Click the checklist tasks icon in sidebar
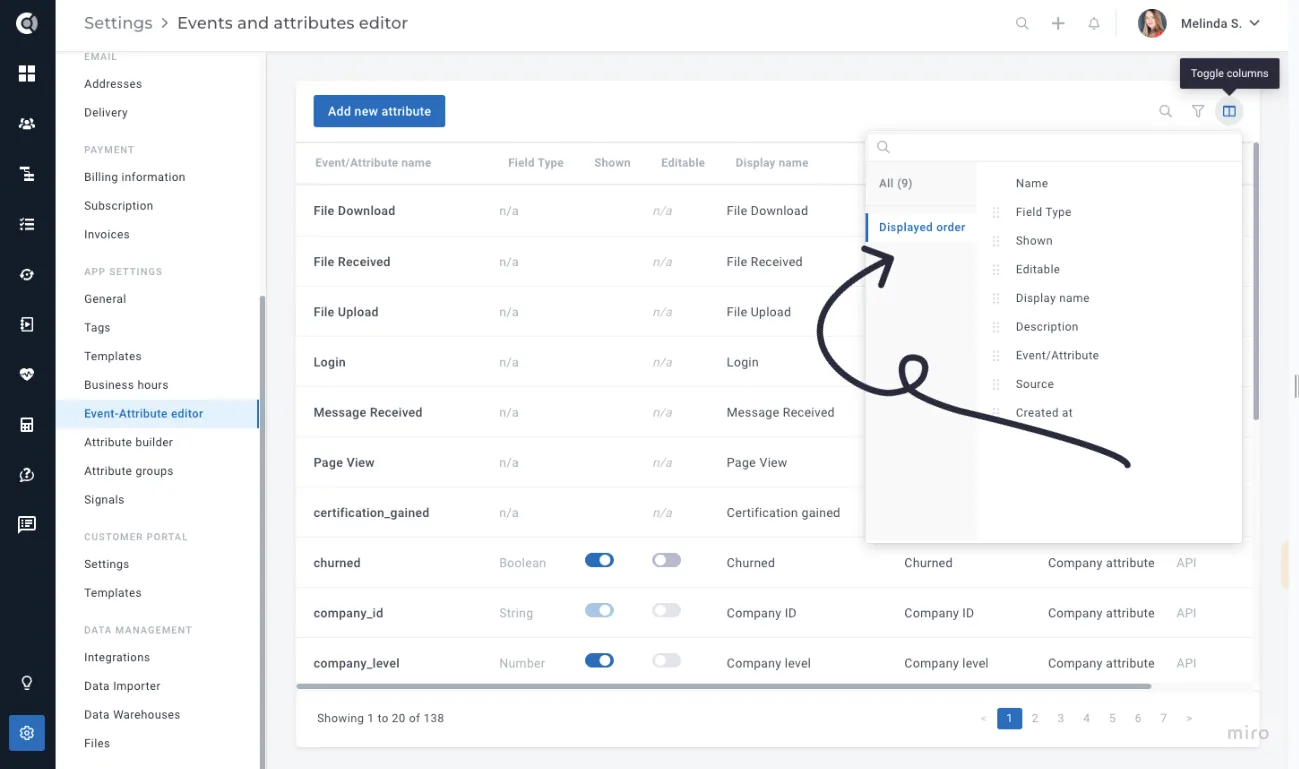This screenshot has width=1299, height=769. tap(27, 224)
